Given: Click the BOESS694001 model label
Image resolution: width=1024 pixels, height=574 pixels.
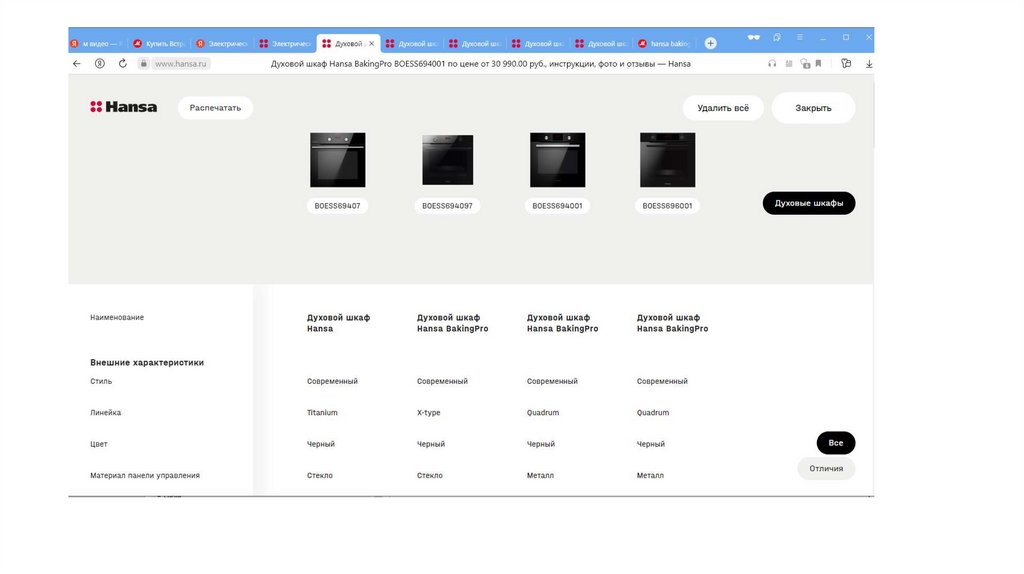Looking at the screenshot, I should coord(557,206).
